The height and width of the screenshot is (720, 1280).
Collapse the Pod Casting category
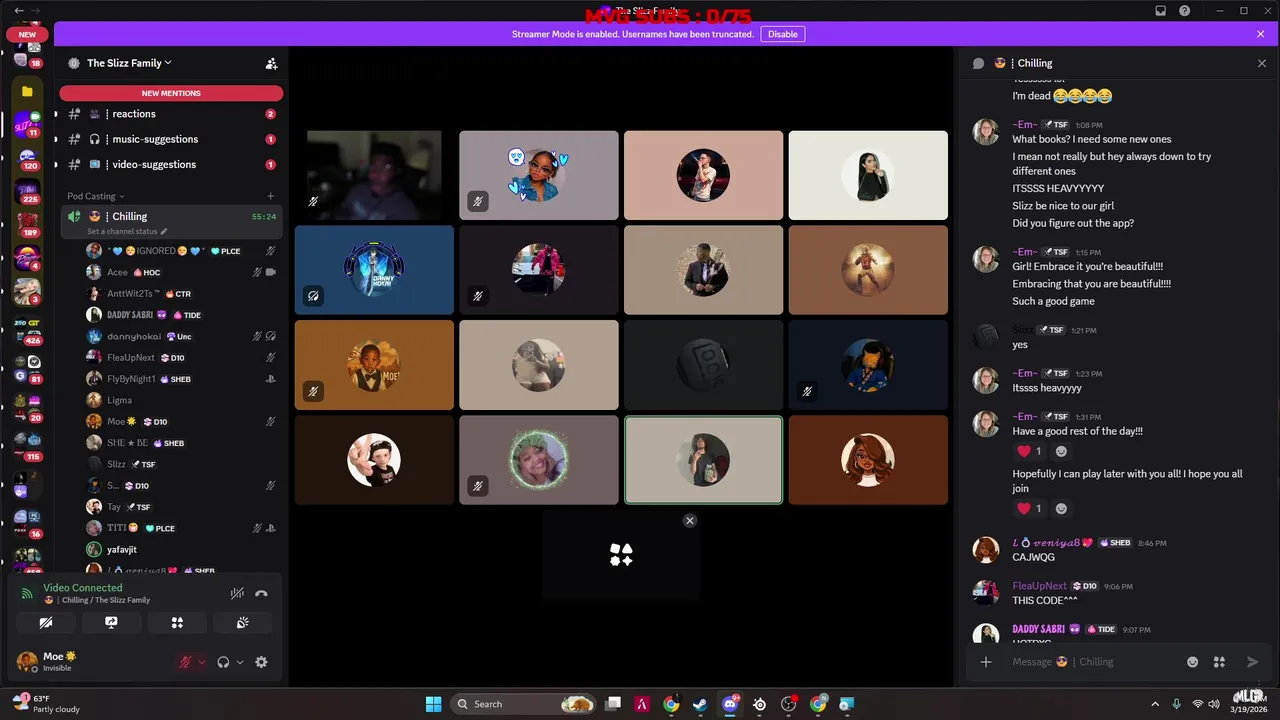pos(96,196)
